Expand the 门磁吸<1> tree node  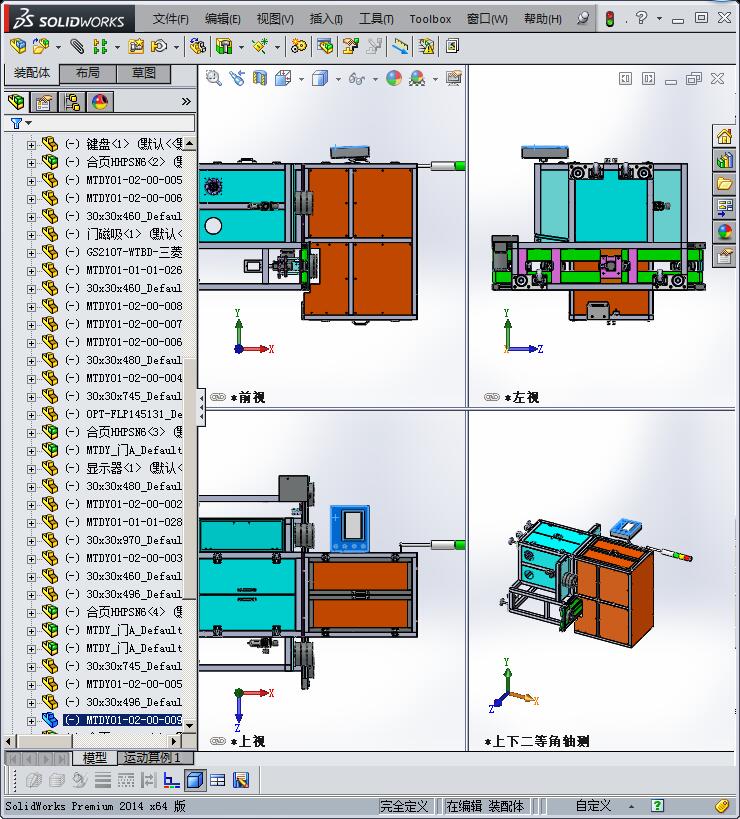[x=31, y=235]
